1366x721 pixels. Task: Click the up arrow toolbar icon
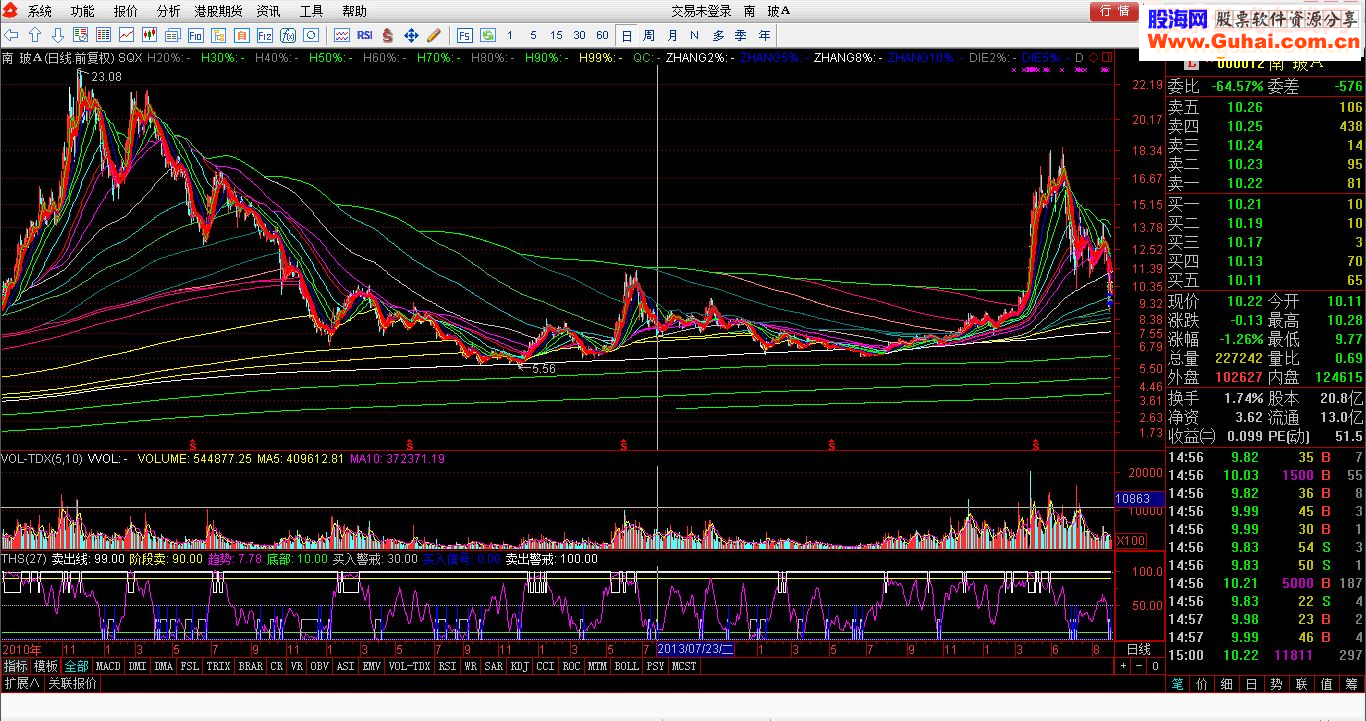(x=34, y=35)
